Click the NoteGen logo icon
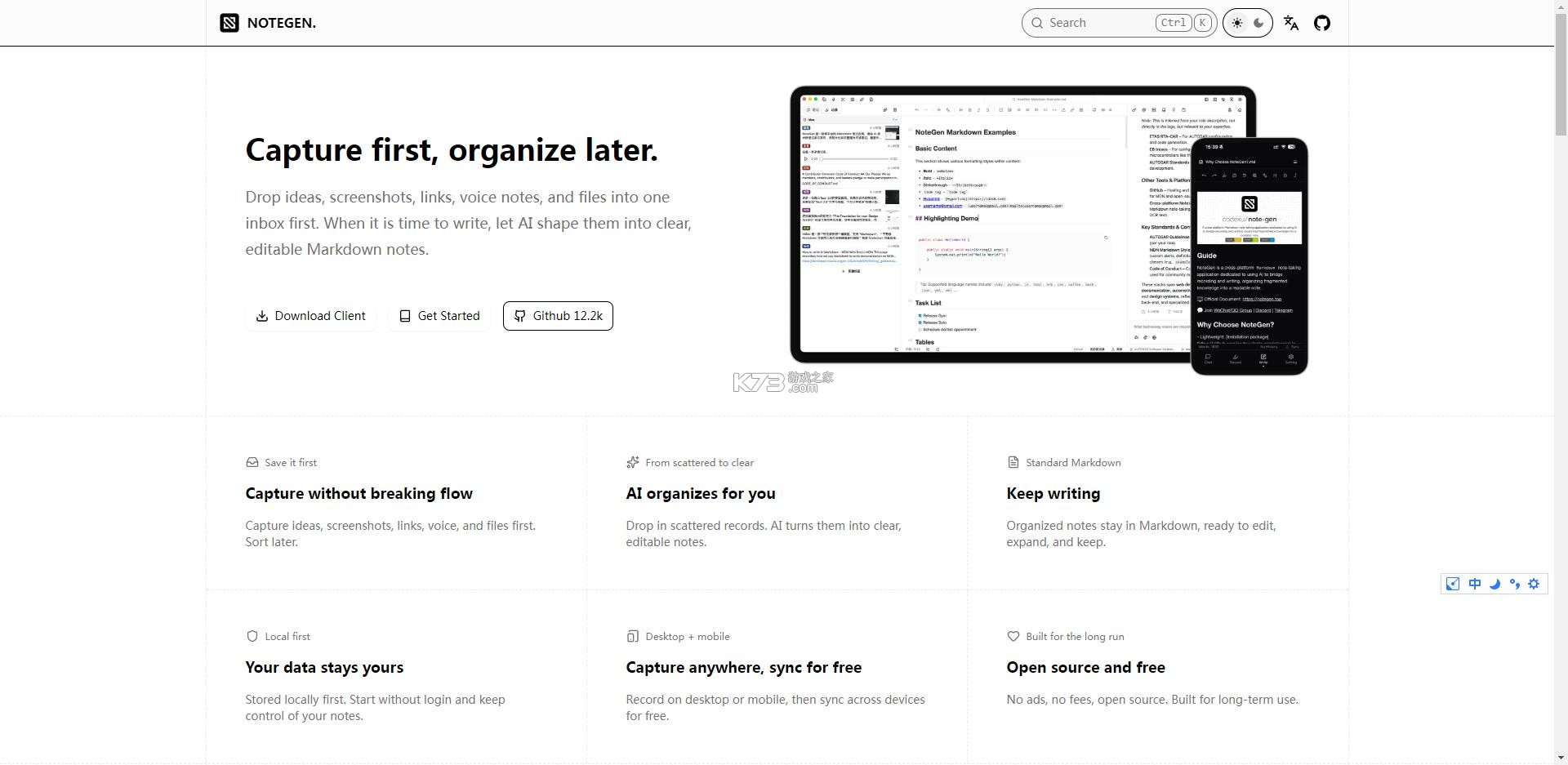1568x765 pixels. (x=229, y=23)
